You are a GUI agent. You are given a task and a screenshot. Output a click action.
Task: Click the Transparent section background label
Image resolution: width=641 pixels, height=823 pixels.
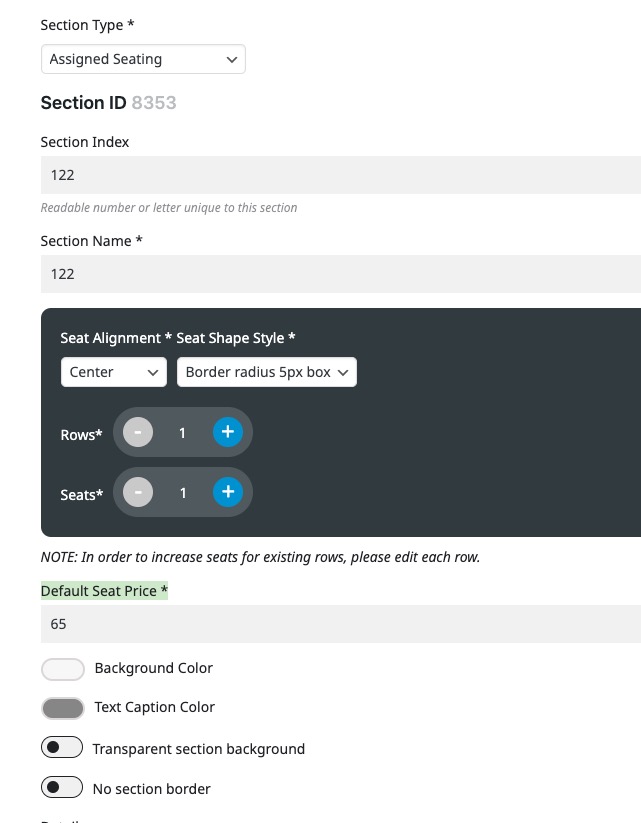tap(198, 749)
